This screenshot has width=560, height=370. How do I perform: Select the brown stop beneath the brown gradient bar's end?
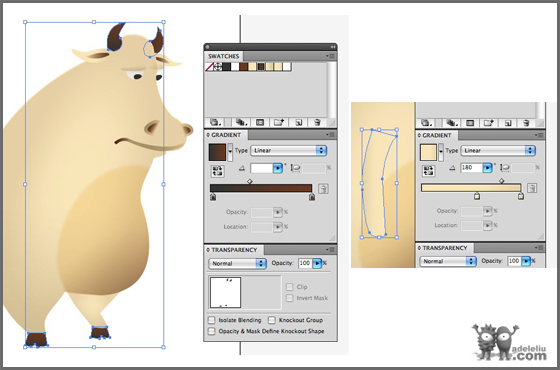(312, 197)
